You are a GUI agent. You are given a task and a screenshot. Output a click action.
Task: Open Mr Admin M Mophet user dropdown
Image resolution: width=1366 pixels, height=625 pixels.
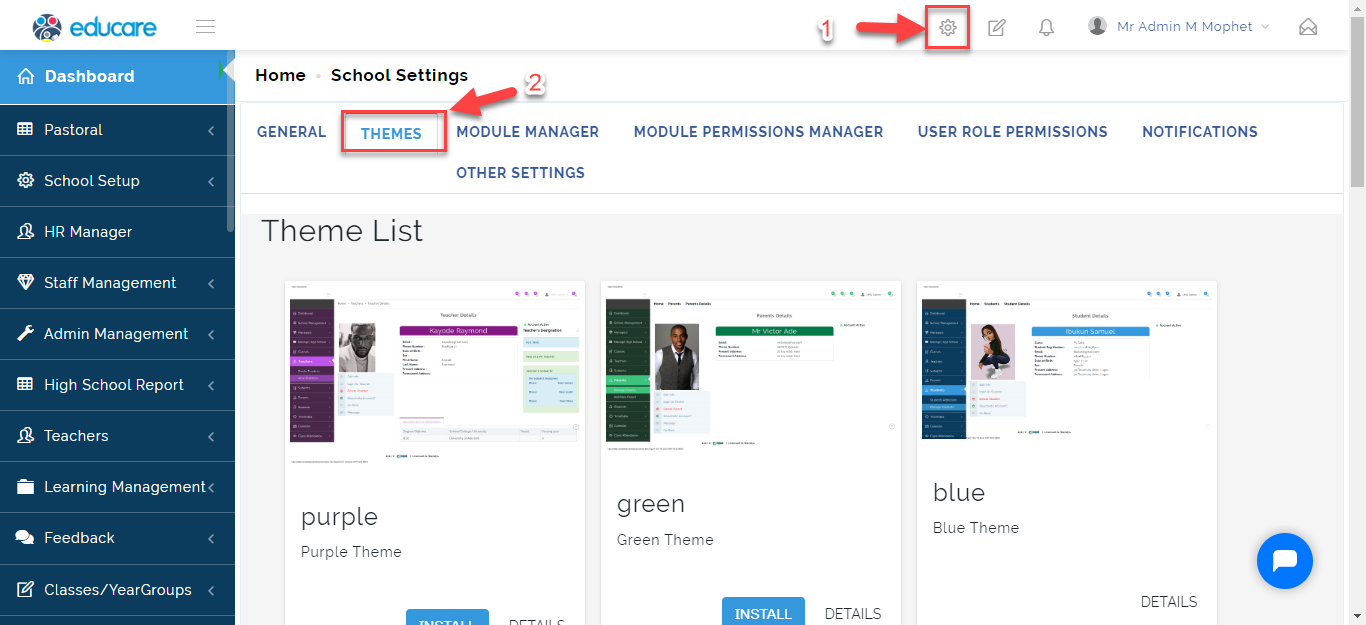click(1179, 27)
